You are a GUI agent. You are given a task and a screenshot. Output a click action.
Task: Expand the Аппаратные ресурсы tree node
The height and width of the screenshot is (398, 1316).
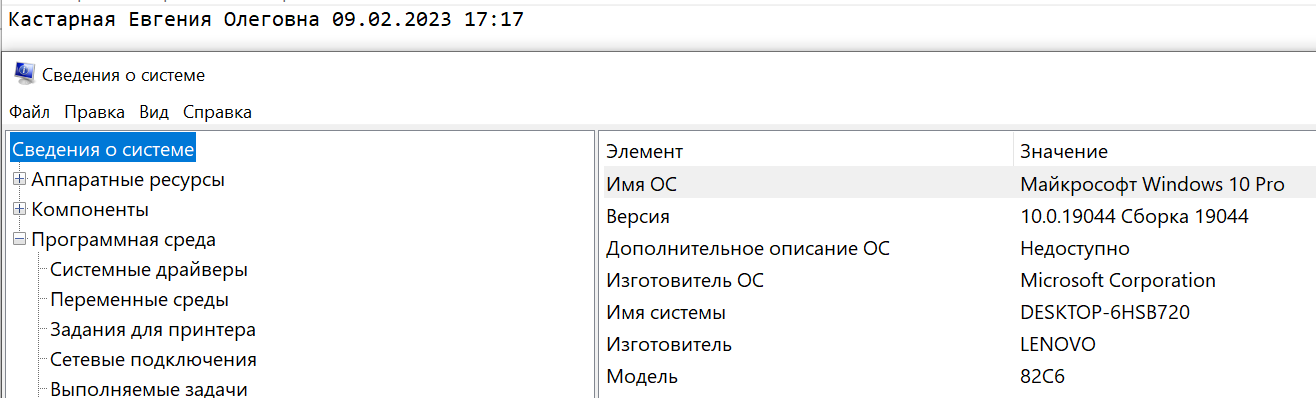coord(19,180)
